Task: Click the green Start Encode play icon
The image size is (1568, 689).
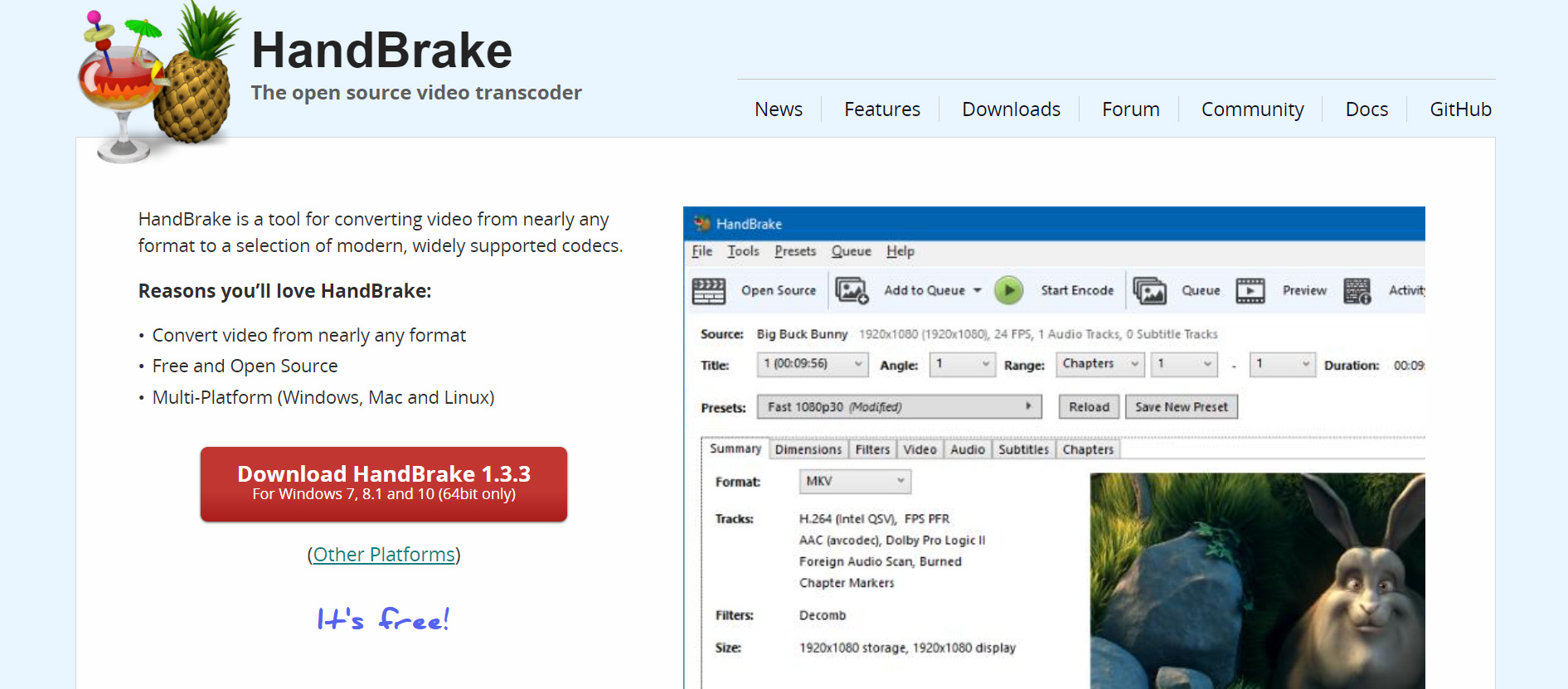Action: pos(1008,290)
